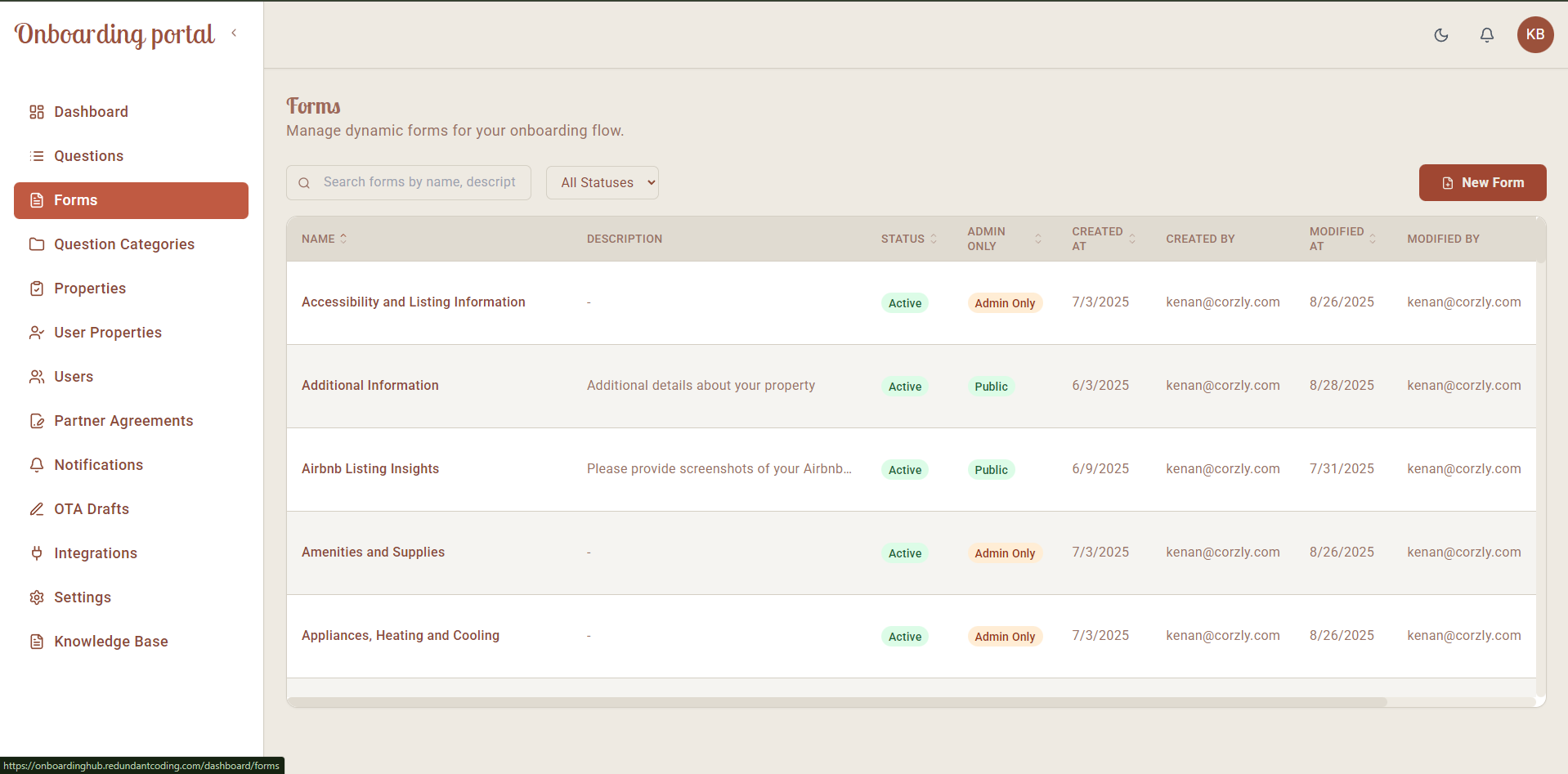Sort table by Status column
This screenshot has width=1568, height=774.
(x=909, y=239)
